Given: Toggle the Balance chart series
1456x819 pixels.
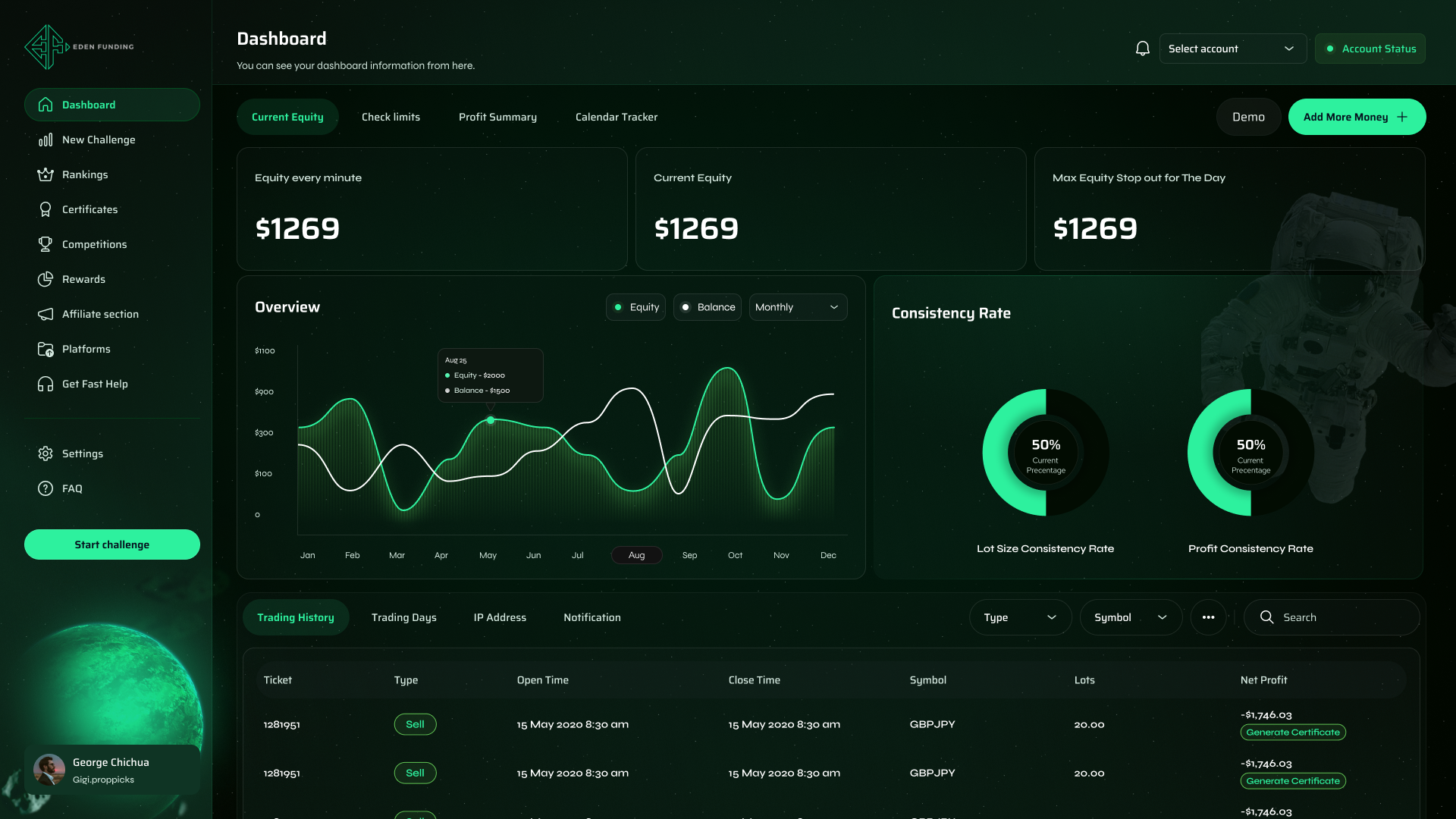Looking at the screenshot, I should [x=707, y=307].
